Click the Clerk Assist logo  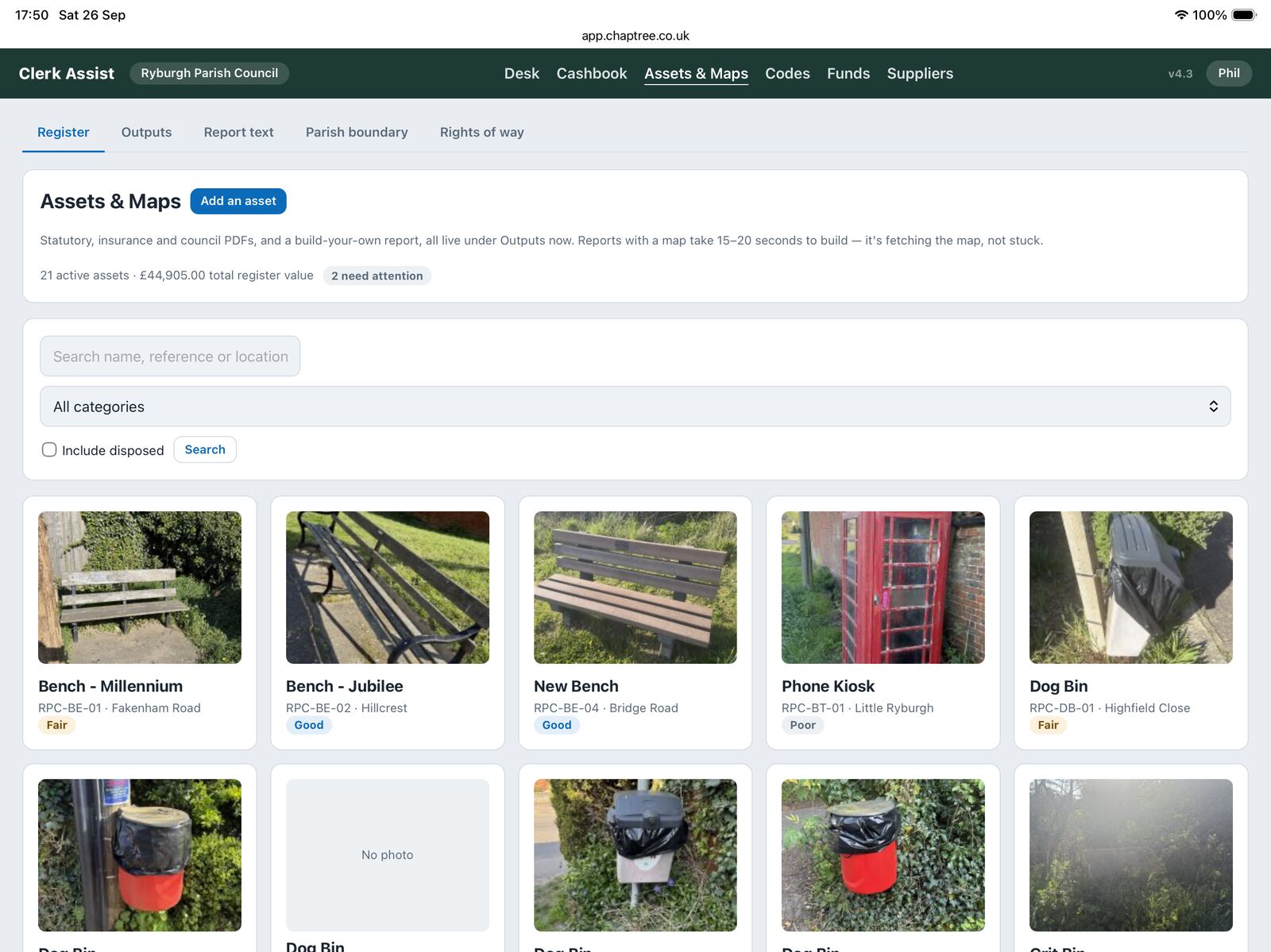pyautogui.click(x=67, y=73)
